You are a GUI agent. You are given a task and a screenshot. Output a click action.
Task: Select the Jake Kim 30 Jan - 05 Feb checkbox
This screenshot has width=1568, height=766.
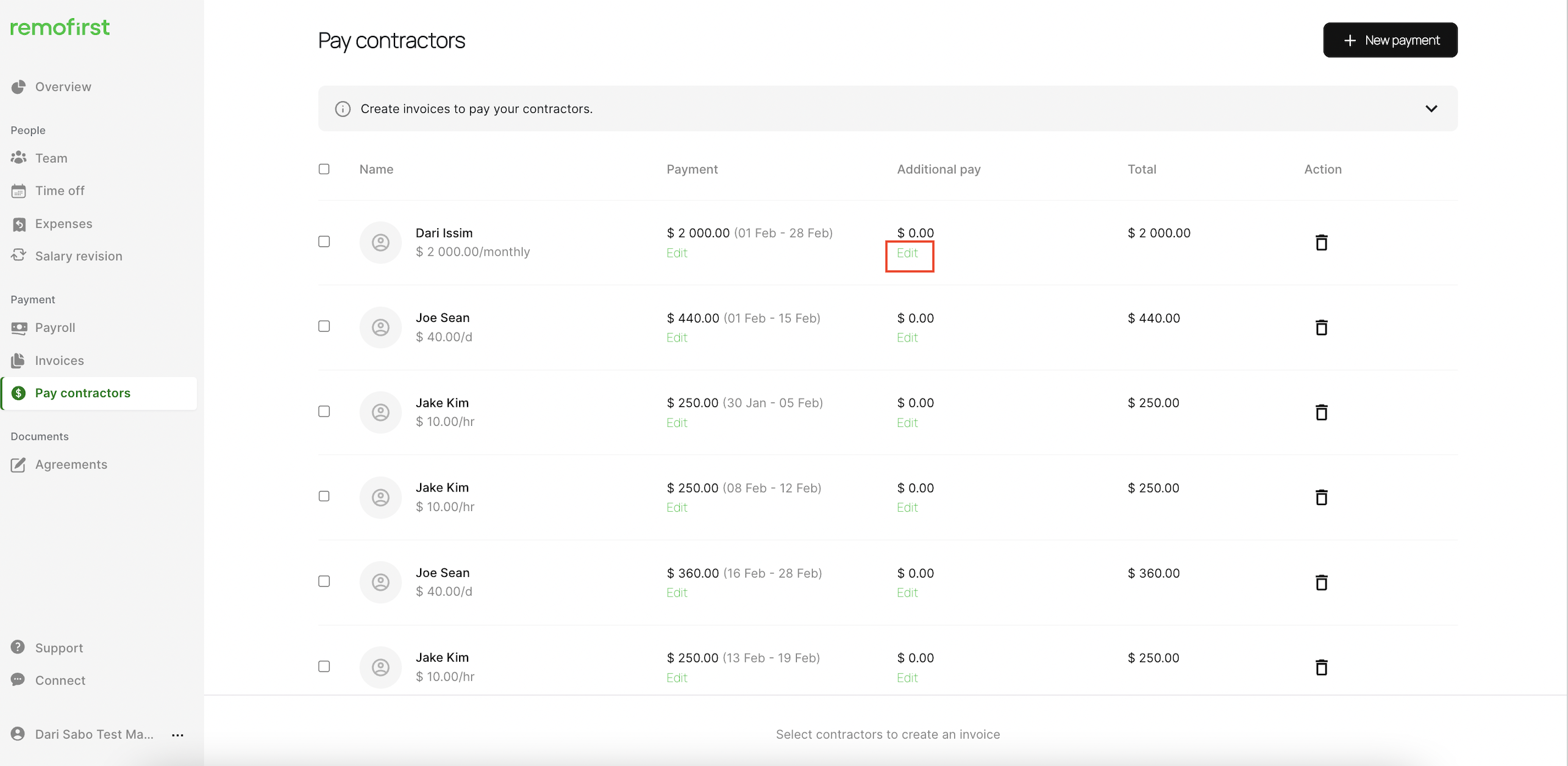[x=324, y=411]
